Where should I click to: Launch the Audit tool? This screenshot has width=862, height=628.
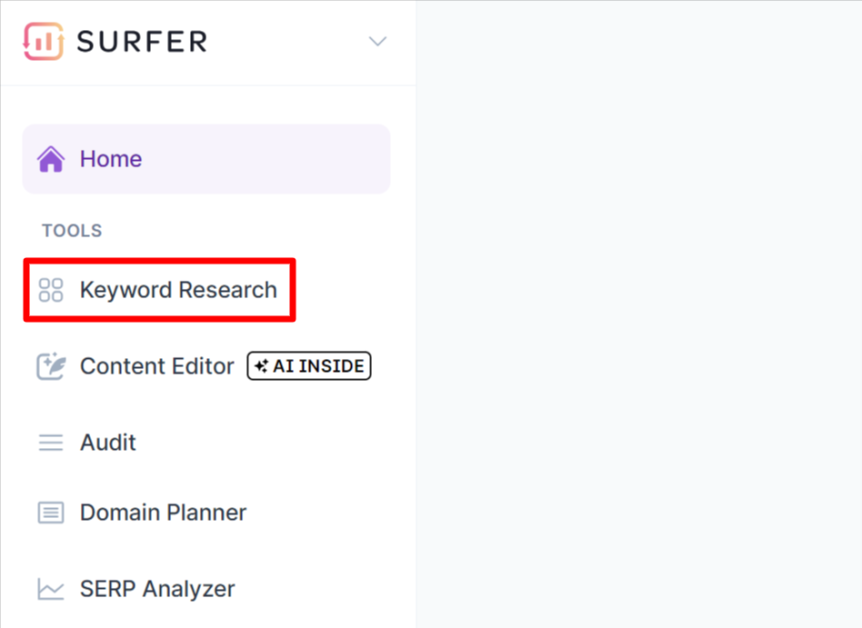107,442
